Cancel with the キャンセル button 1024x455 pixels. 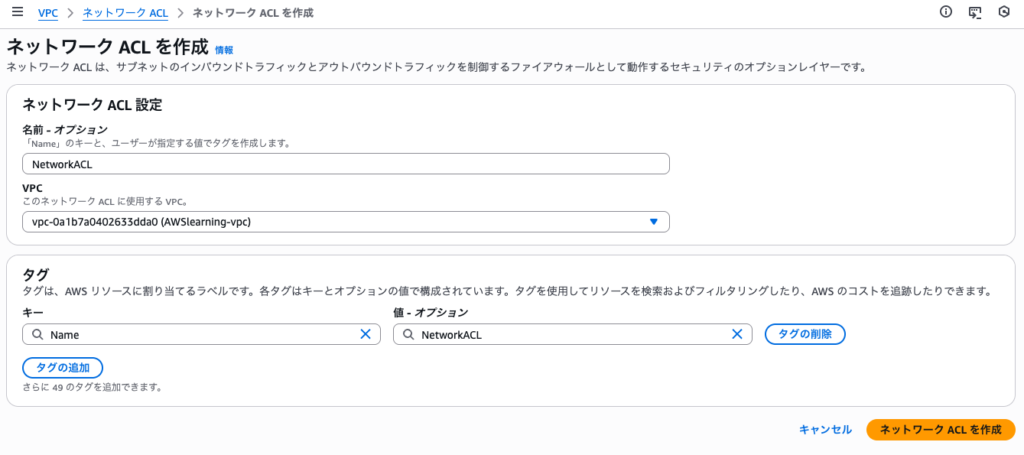coord(825,429)
